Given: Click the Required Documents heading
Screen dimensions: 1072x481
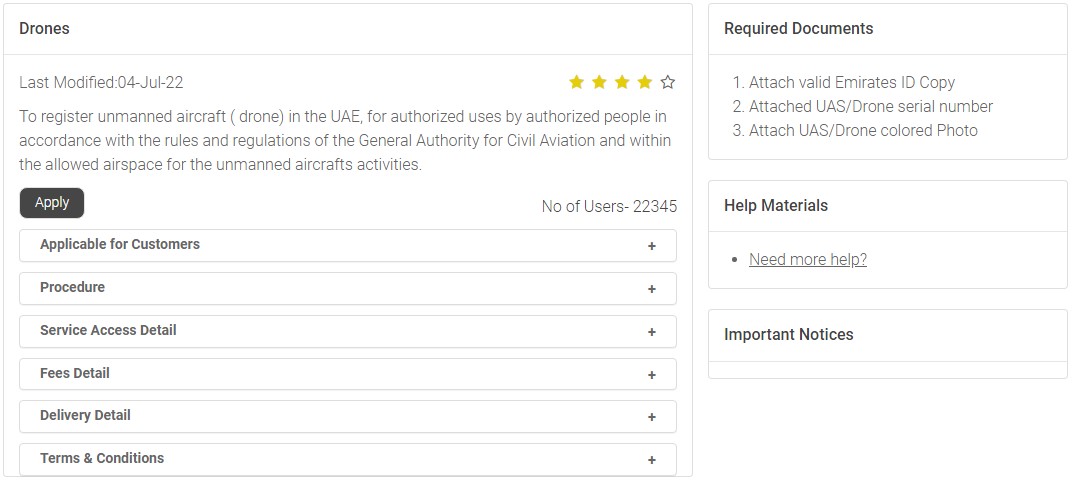Looking at the screenshot, I should [799, 29].
